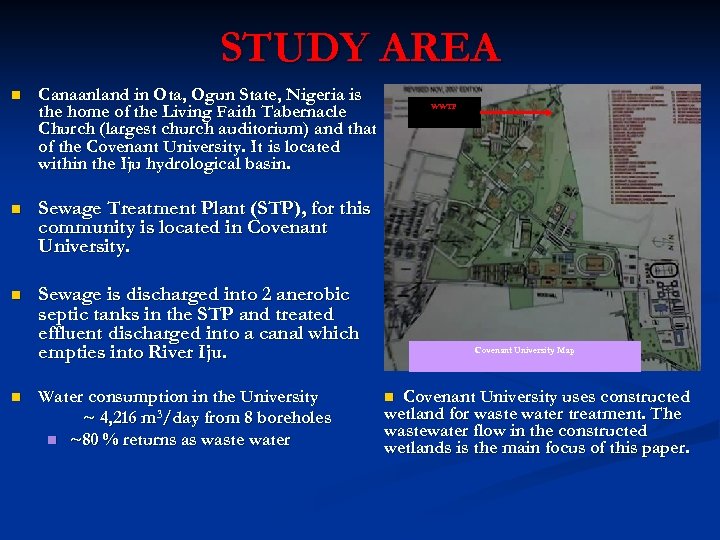This screenshot has height=540, width=720.
Task: Click the ~80 % returns as waste water sub-bullet
Action: [x=180, y=440]
